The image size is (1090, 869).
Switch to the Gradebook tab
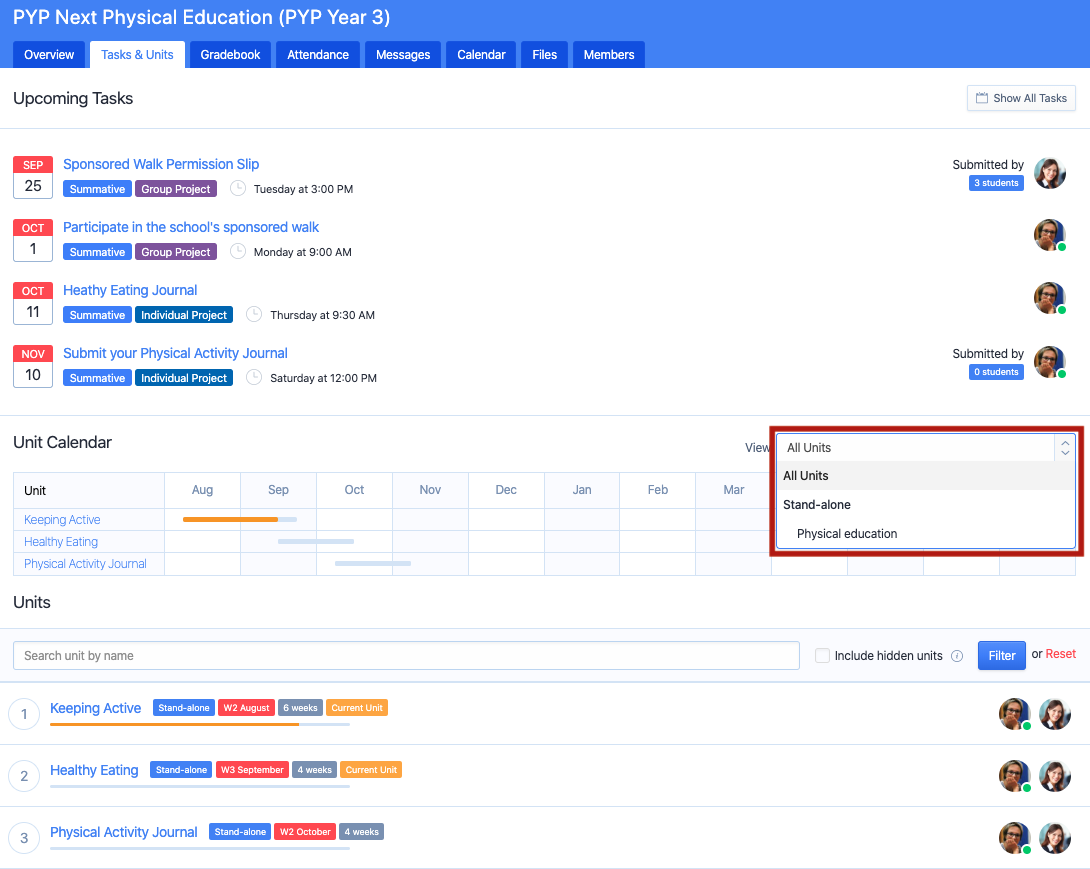(231, 55)
